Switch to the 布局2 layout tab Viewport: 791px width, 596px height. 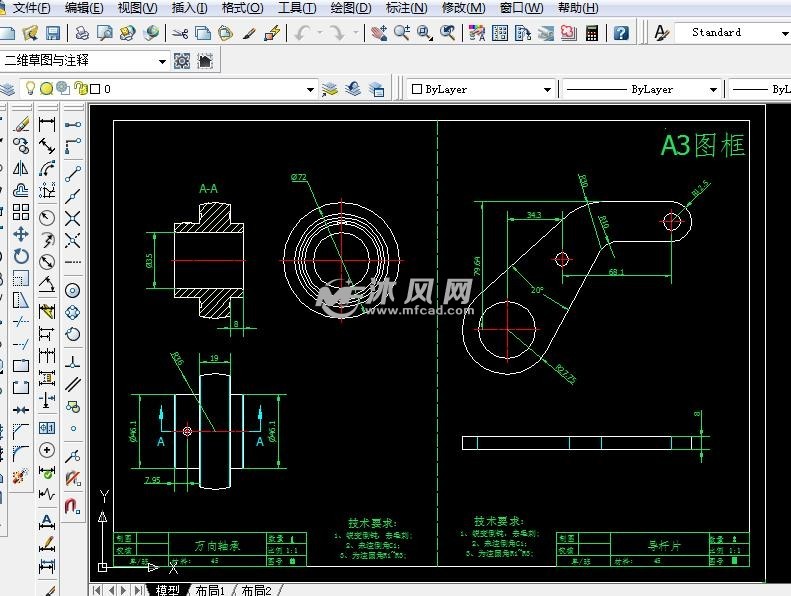tap(256, 590)
